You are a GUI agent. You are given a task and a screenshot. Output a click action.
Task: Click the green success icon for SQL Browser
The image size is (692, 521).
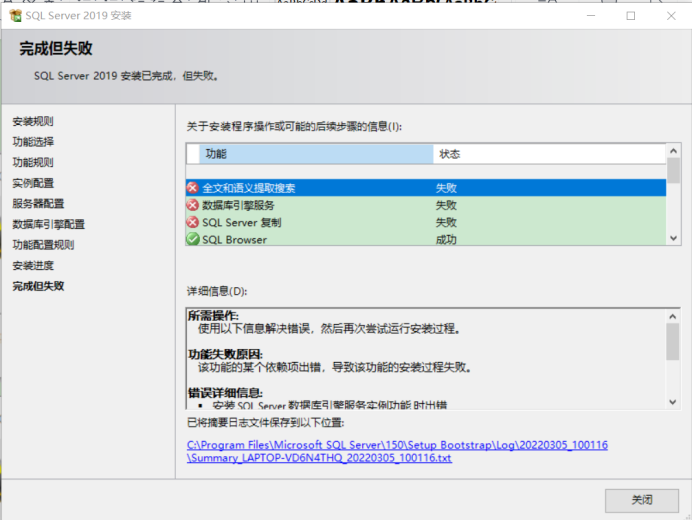(192, 239)
